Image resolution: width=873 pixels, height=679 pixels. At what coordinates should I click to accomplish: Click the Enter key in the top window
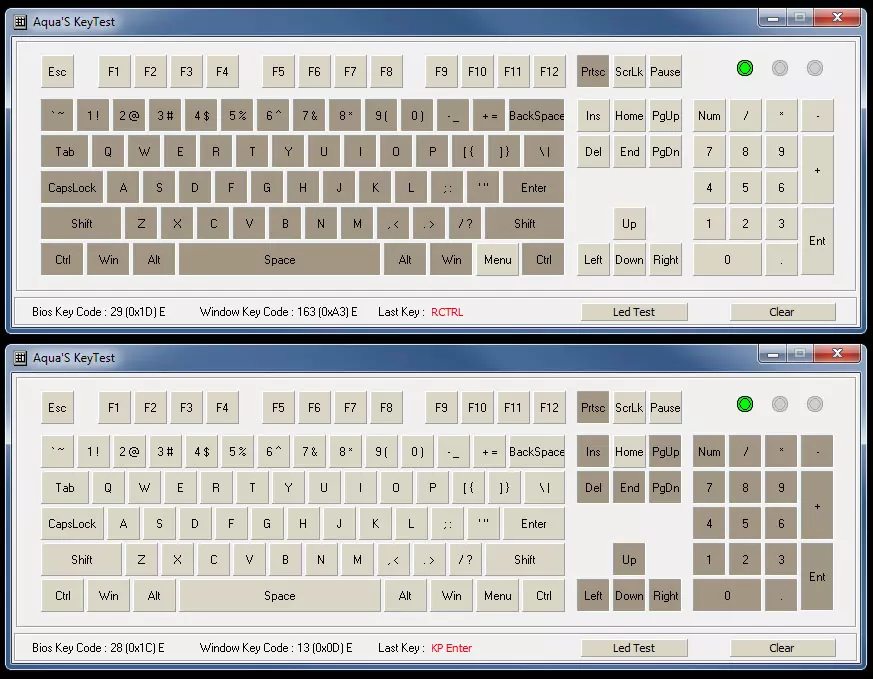[x=533, y=188]
